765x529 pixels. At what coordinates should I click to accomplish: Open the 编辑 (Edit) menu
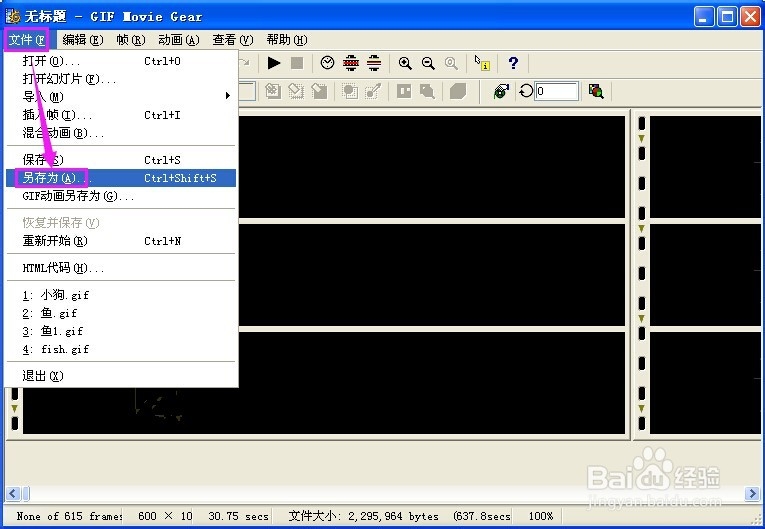[x=82, y=40]
